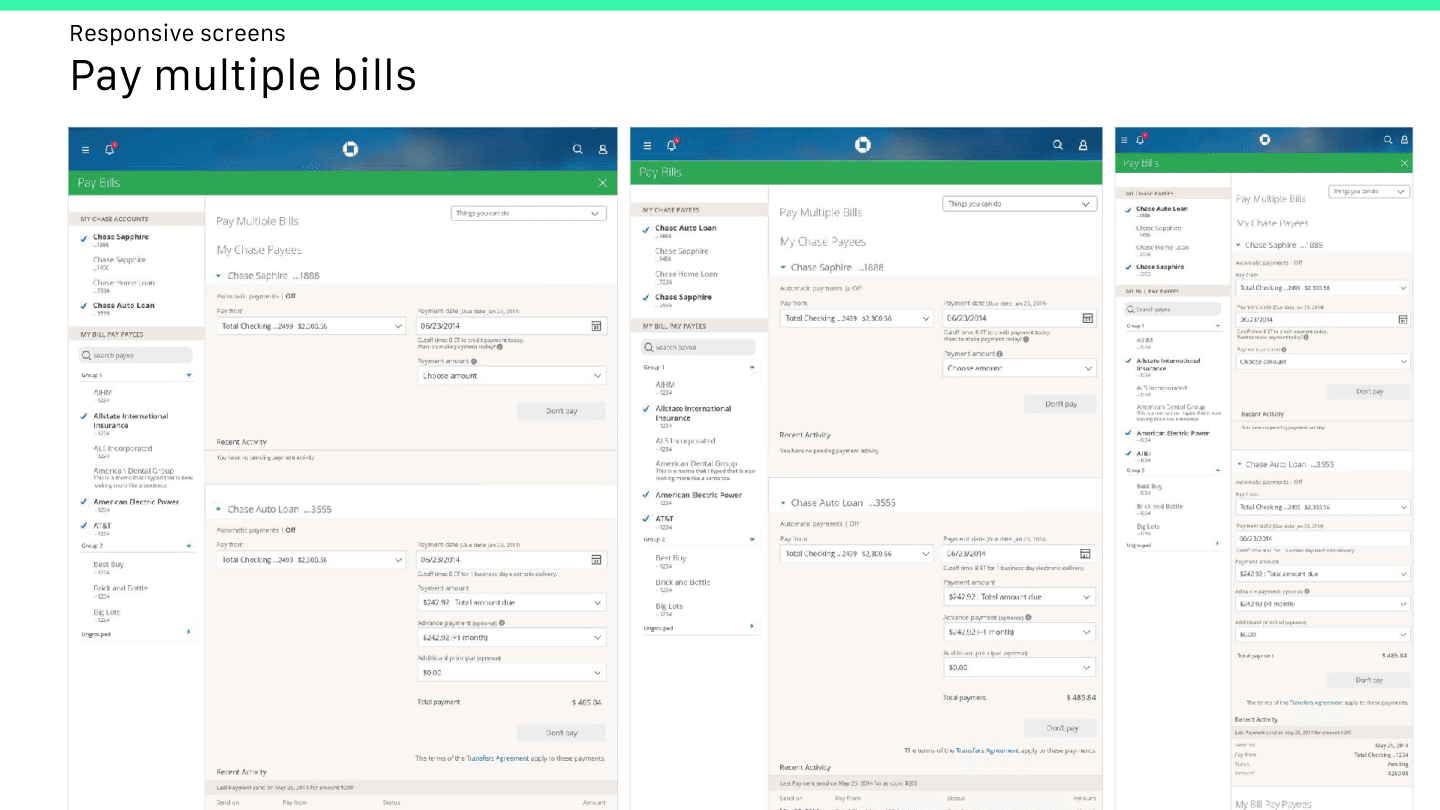Open search with the magnifying glass icon
This screenshot has height=810, width=1440.
(578, 148)
